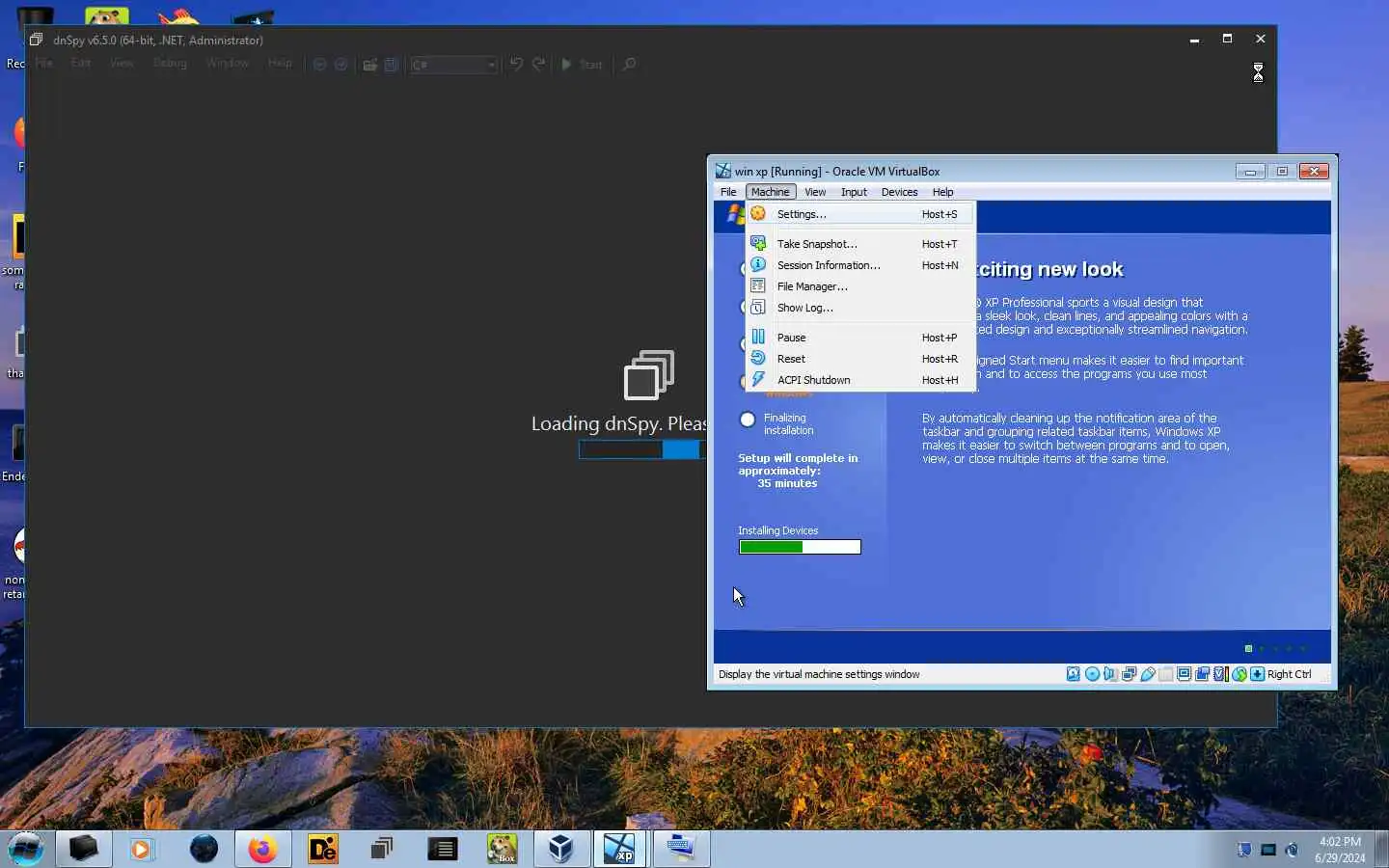
Task: Click network adapters status icon
Action: pos(1129,674)
